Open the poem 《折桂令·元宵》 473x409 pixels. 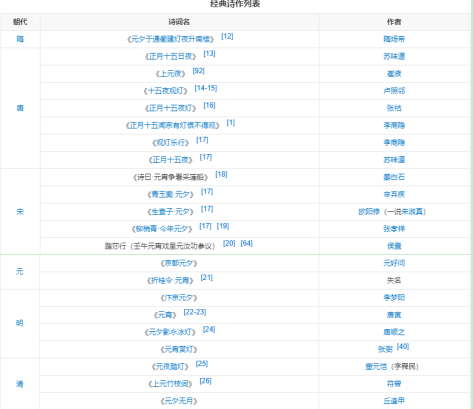170,280
